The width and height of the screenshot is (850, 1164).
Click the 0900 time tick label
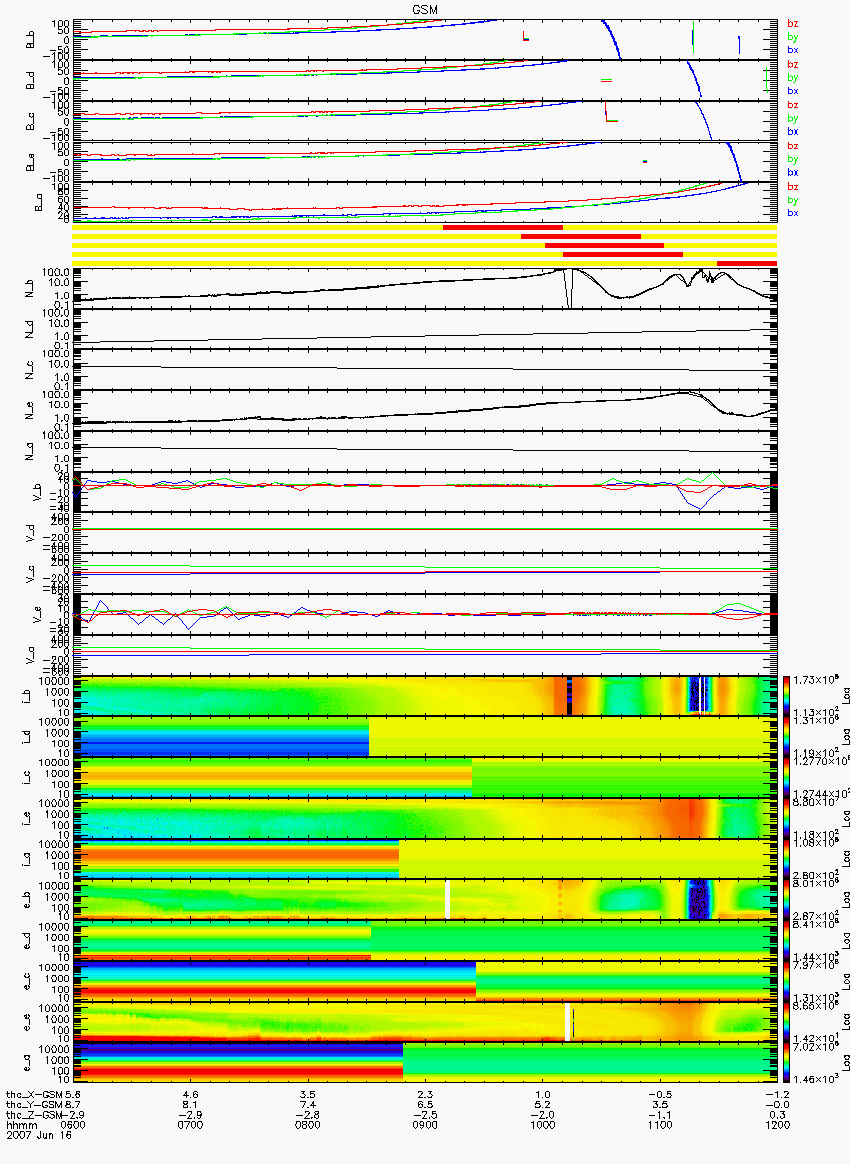pos(425,1125)
